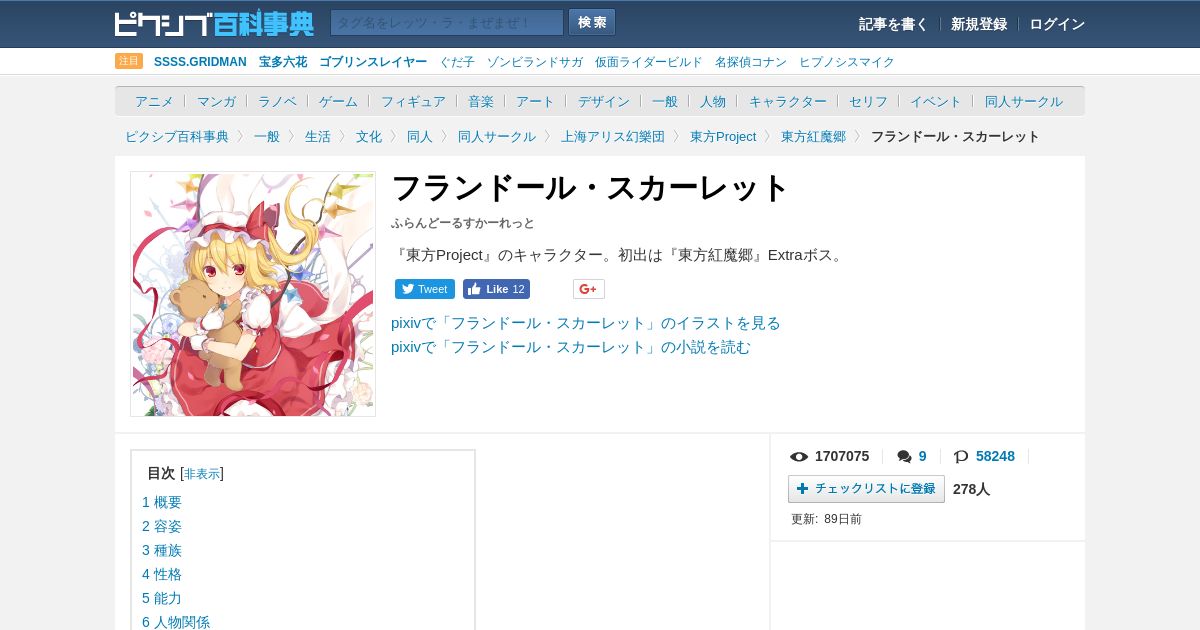Image resolution: width=1200 pixels, height=630 pixels.
Task: Go to ピクシブ百科事典 breadcrumb root
Action: tap(177, 137)
